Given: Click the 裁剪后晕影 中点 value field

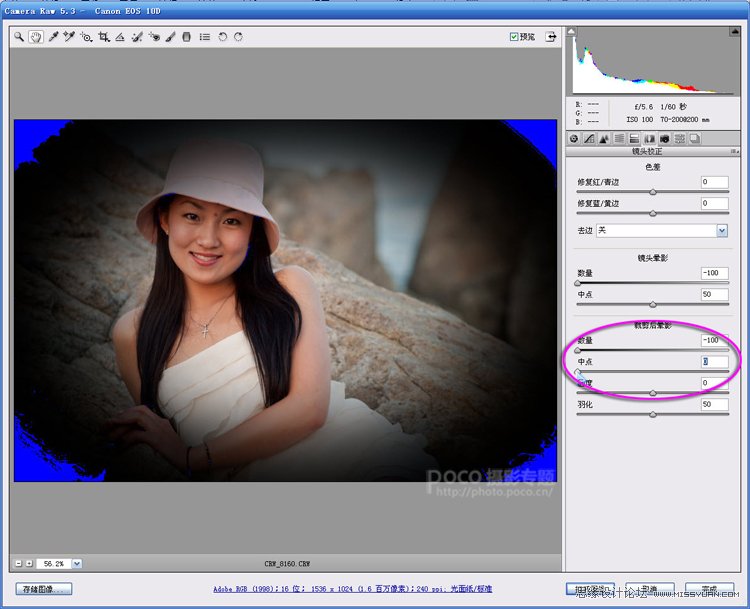Looking at the screenshot, I should tap(715, 362).
